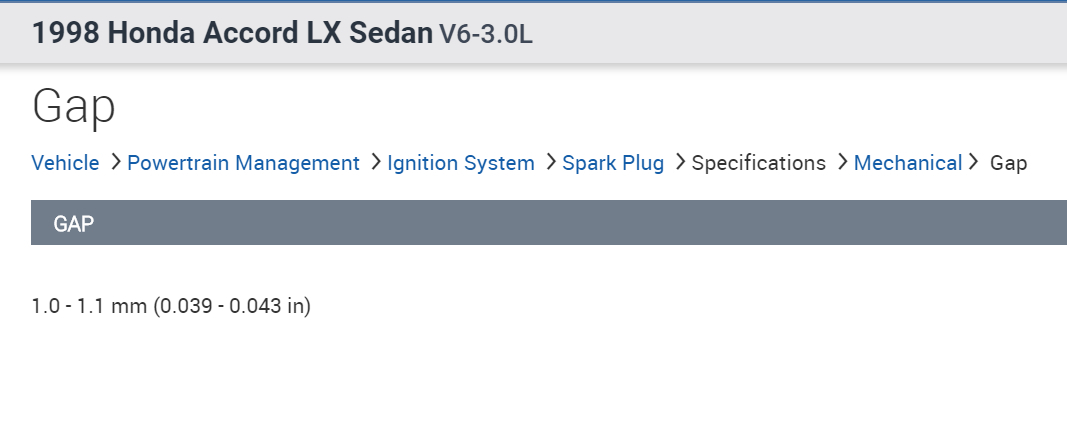Navigate to the Spark Plug breadcrumb
Image resolution: width=1067 pixels, height=434 pixels.
(x=613, y=163)
